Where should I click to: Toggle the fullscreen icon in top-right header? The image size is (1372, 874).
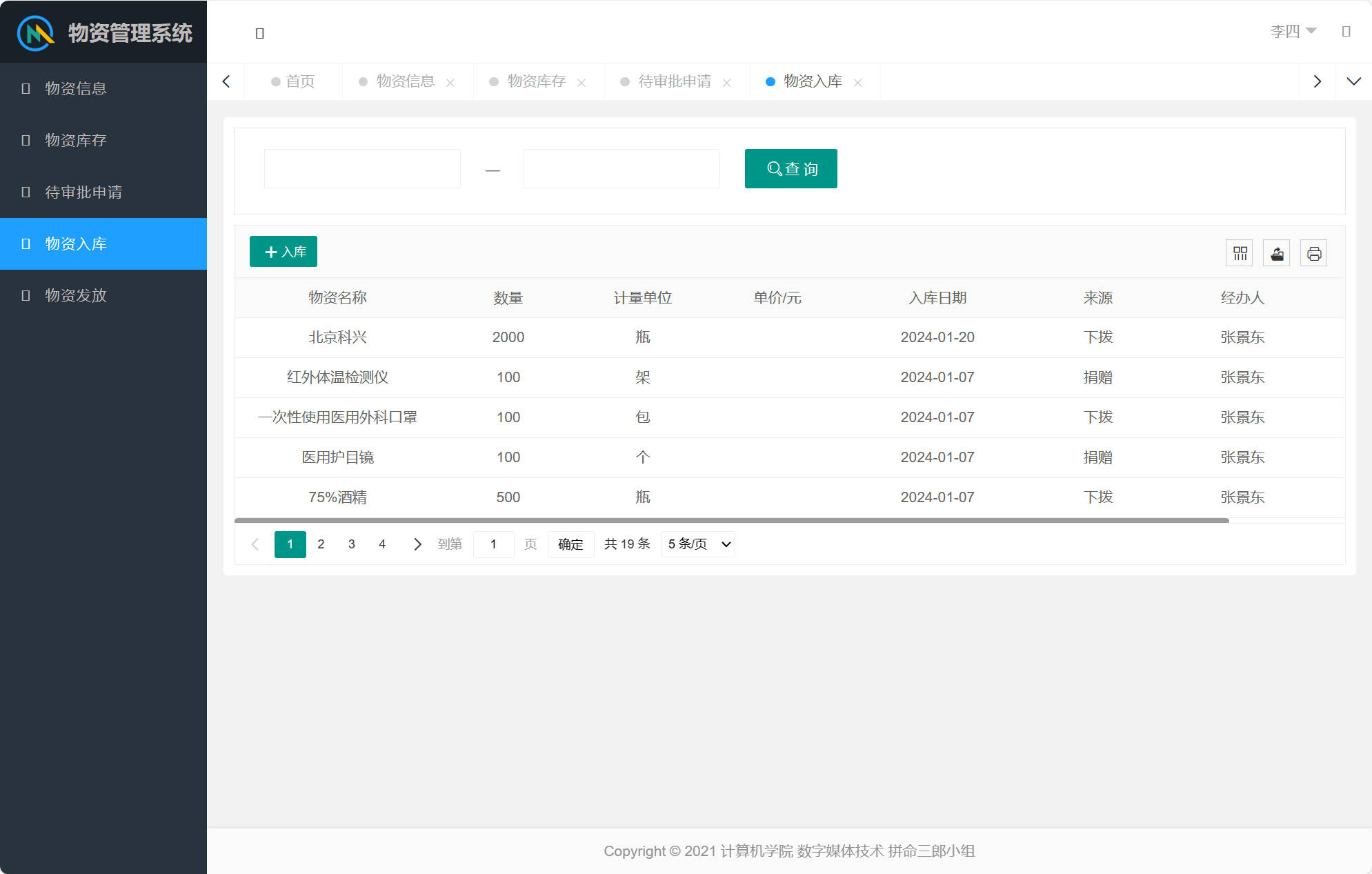click(1346, 31)
